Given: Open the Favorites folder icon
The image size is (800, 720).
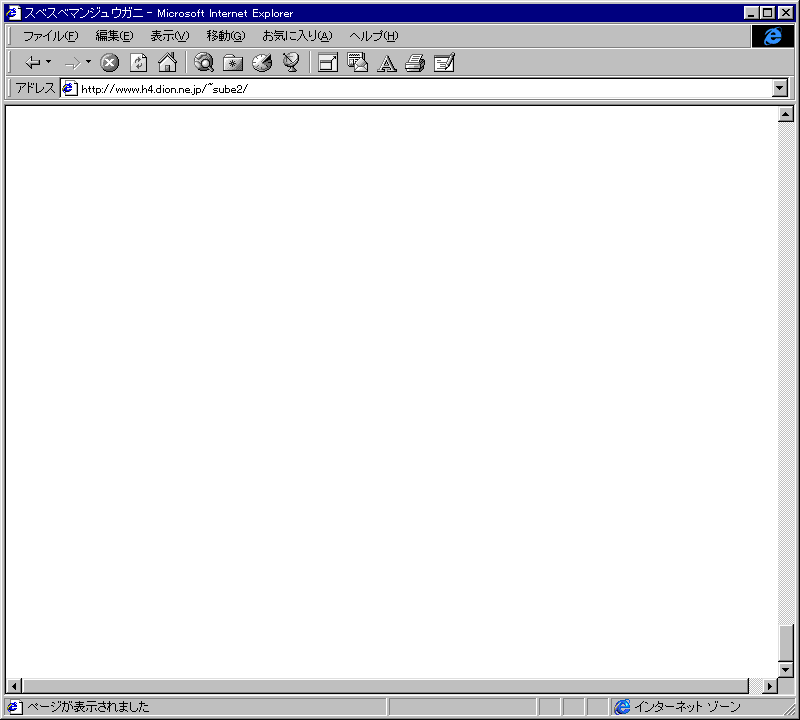Looking at the screenshot, I should 233,63.
